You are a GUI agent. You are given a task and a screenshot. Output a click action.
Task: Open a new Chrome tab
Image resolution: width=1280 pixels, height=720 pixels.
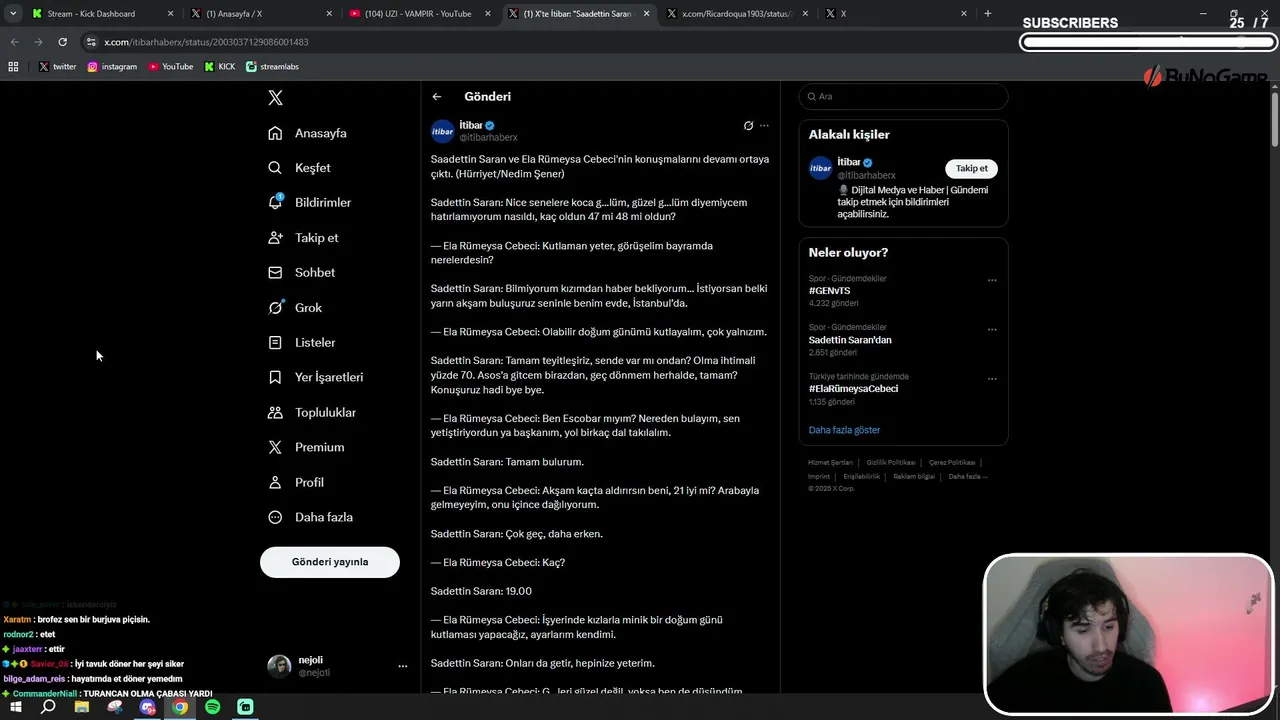pyautogui.click(x=988, y=14)
